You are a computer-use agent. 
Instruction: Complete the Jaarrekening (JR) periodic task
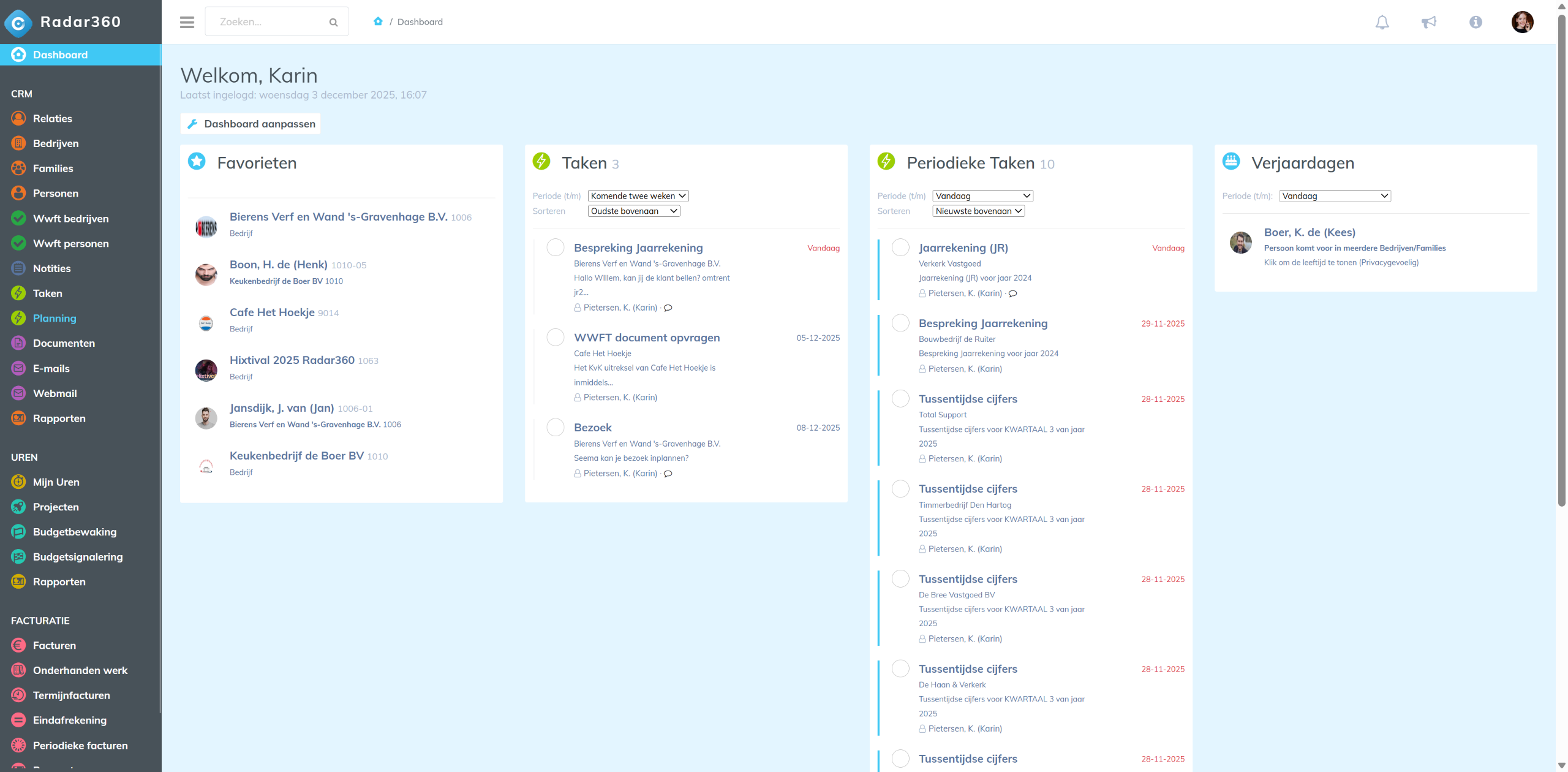[x=900, y=248]
